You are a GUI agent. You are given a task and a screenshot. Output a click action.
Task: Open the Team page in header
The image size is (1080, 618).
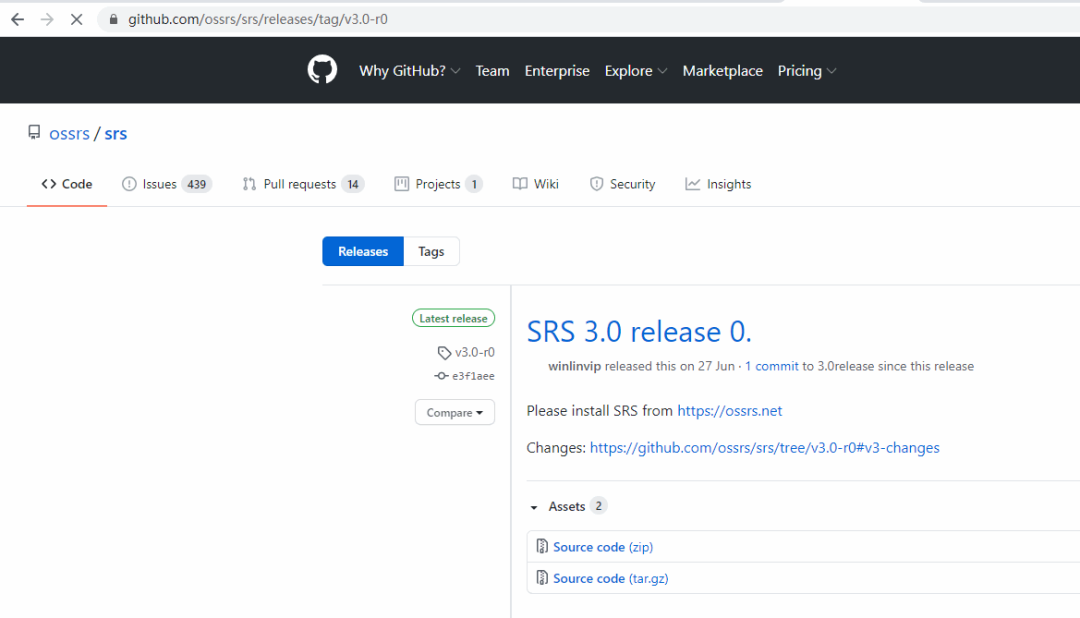click(492, 71)
